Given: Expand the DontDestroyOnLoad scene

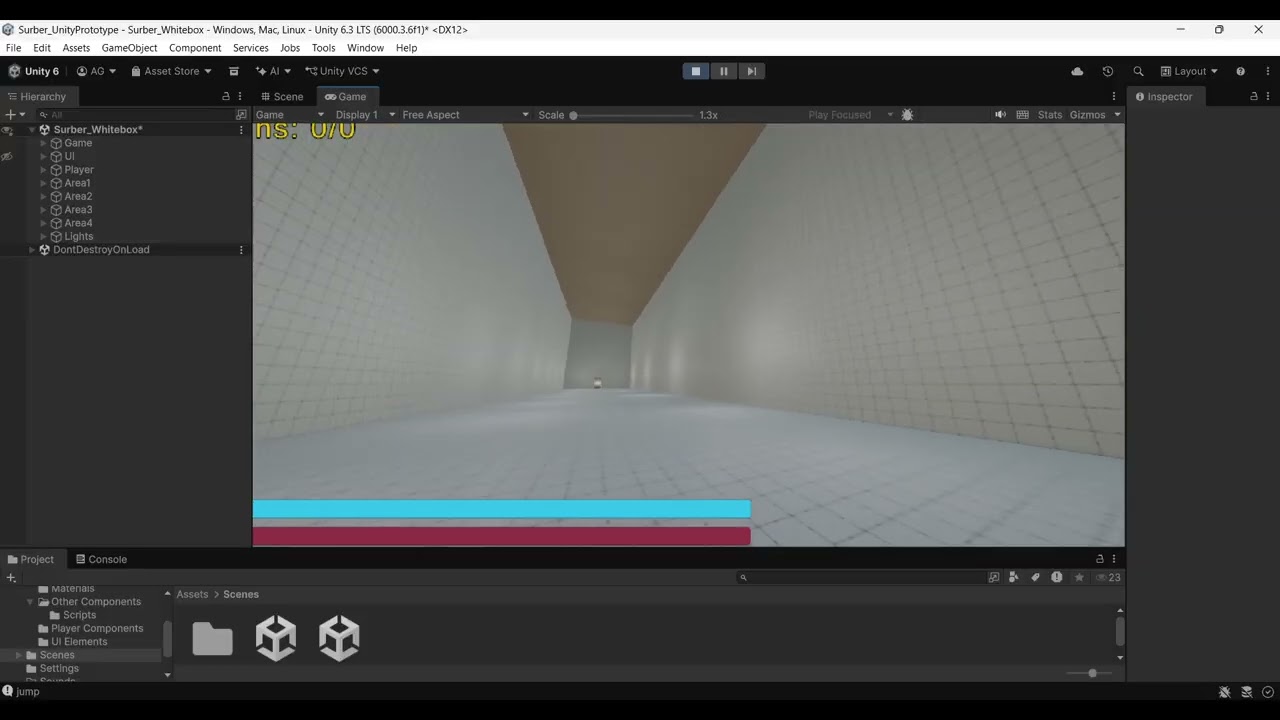Looking at the screenshot, I should coord(31,250).
